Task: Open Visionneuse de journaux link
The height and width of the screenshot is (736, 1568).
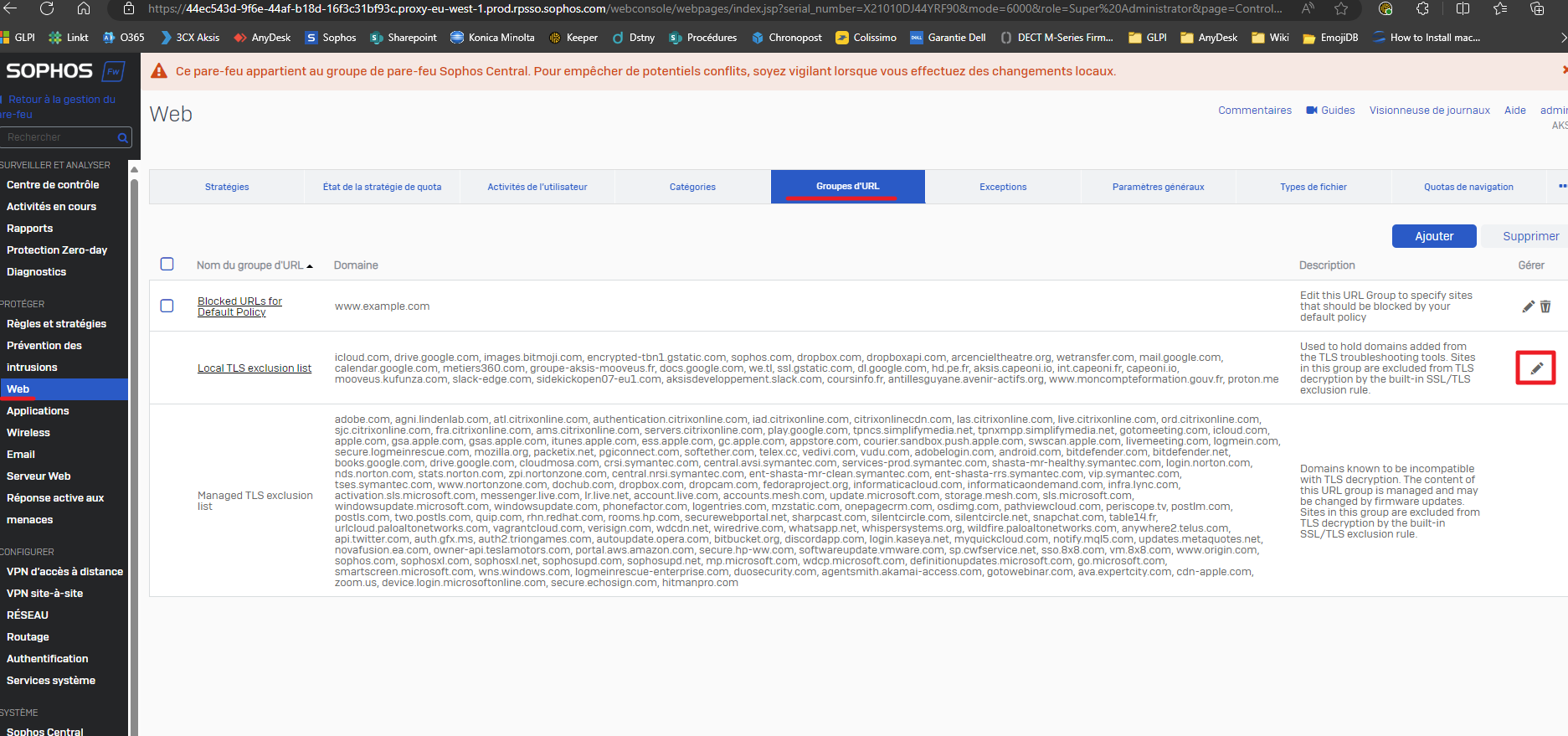Action: (1430, 111)
